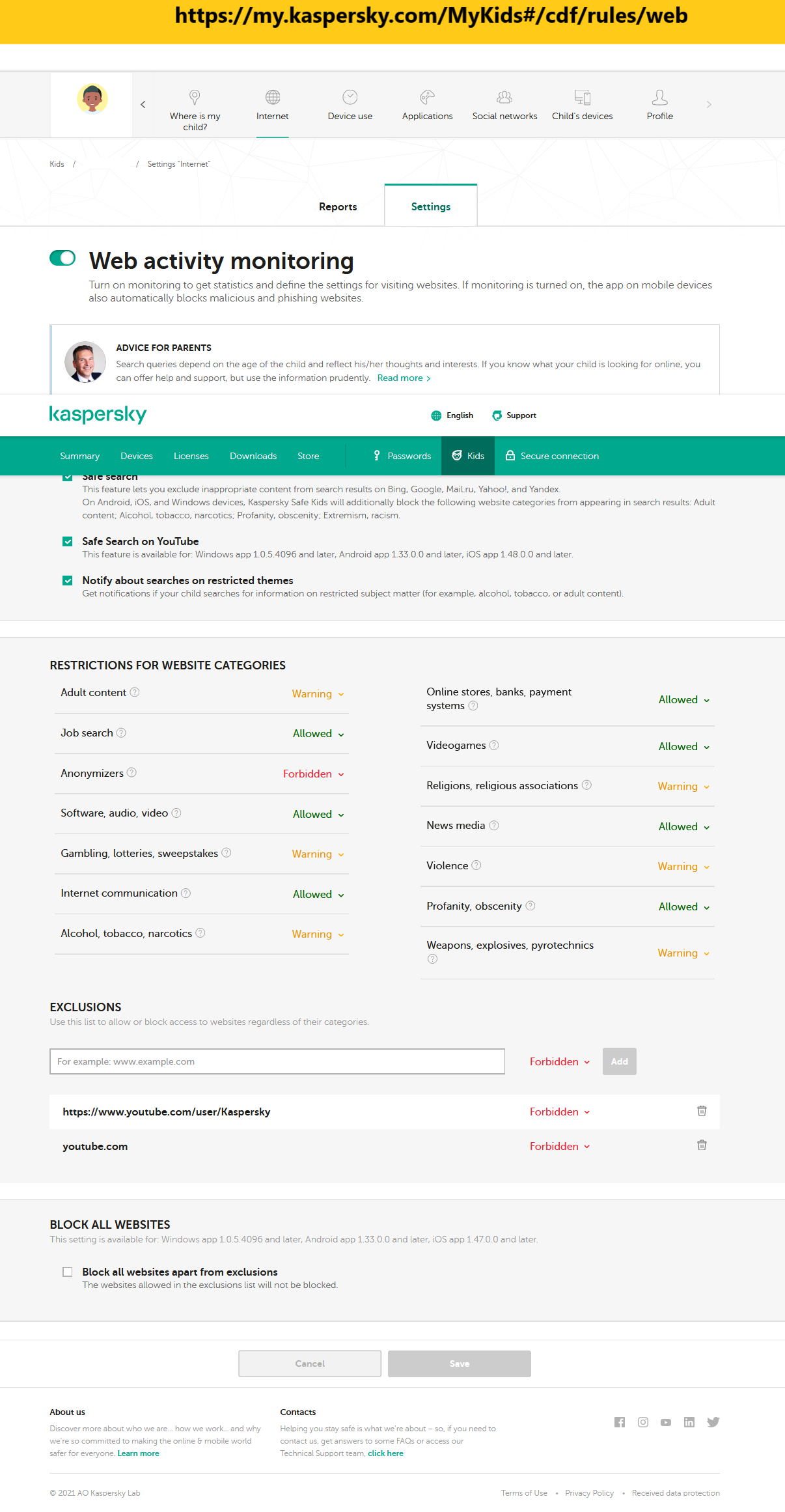Open Licenses menu item
The height and width of the screenshot is (1512, 785).
(x=191, y=456)
